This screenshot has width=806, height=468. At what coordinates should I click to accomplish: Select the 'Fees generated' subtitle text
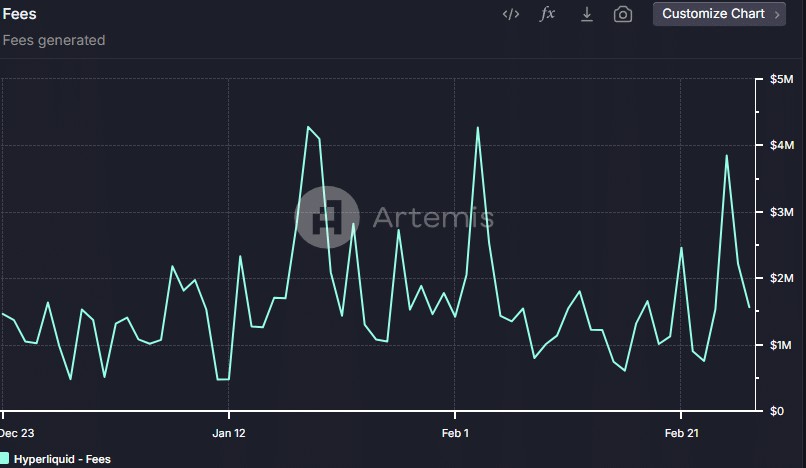(x=54, y=40)
